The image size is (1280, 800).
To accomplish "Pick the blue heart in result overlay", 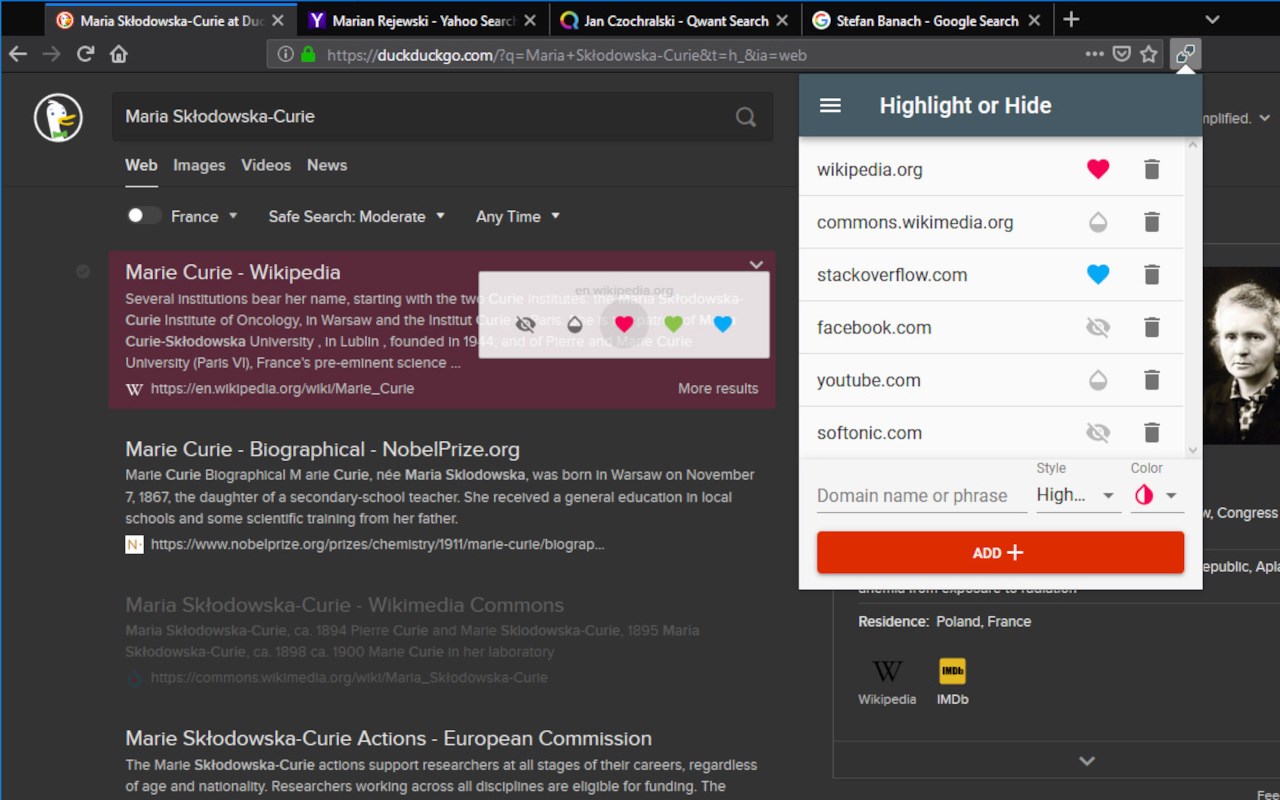I will [723, 324].
